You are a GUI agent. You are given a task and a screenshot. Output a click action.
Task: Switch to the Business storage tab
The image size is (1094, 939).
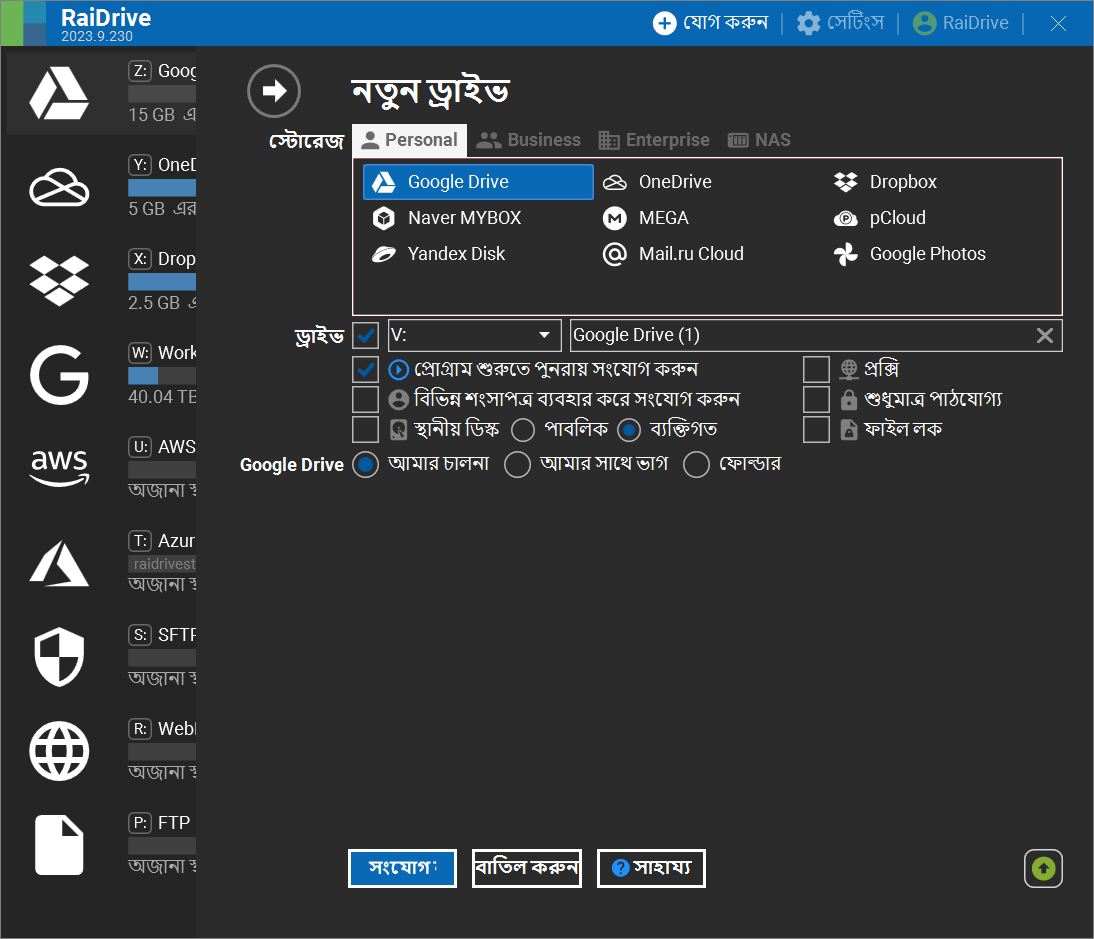(528, 140)
